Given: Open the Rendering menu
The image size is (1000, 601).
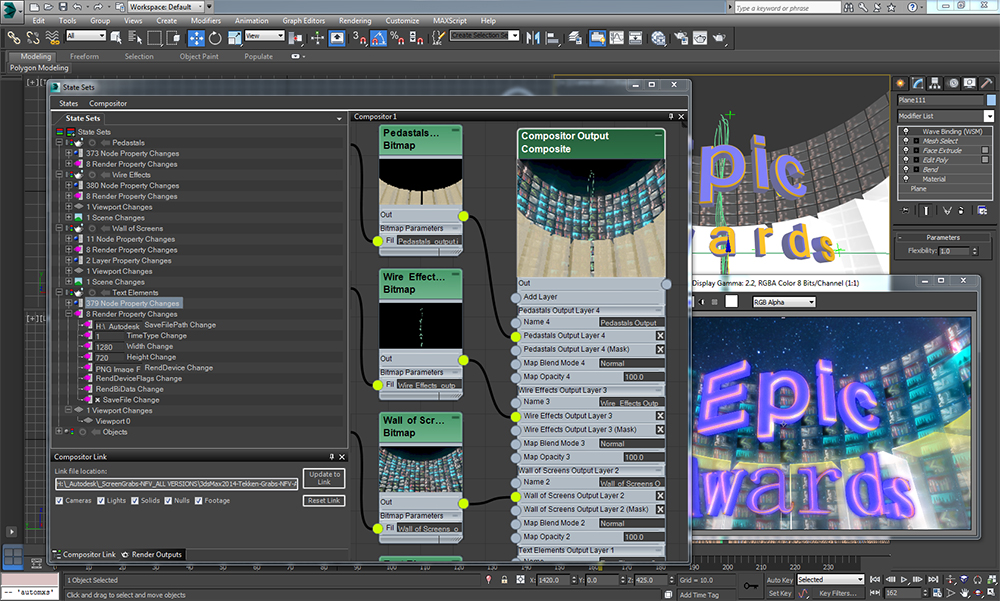Looking at the screenshot, I should (x=355, y=20).
